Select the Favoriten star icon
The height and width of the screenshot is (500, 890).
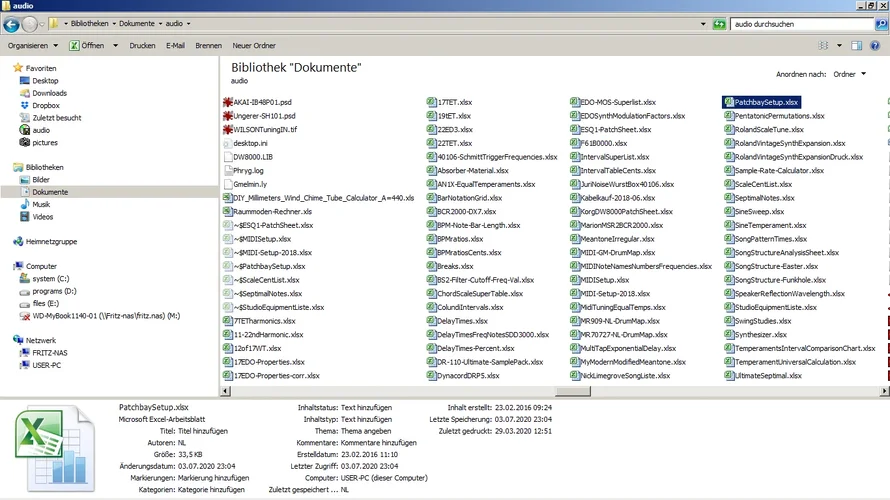pyautogui.click(x=18, y=68)
